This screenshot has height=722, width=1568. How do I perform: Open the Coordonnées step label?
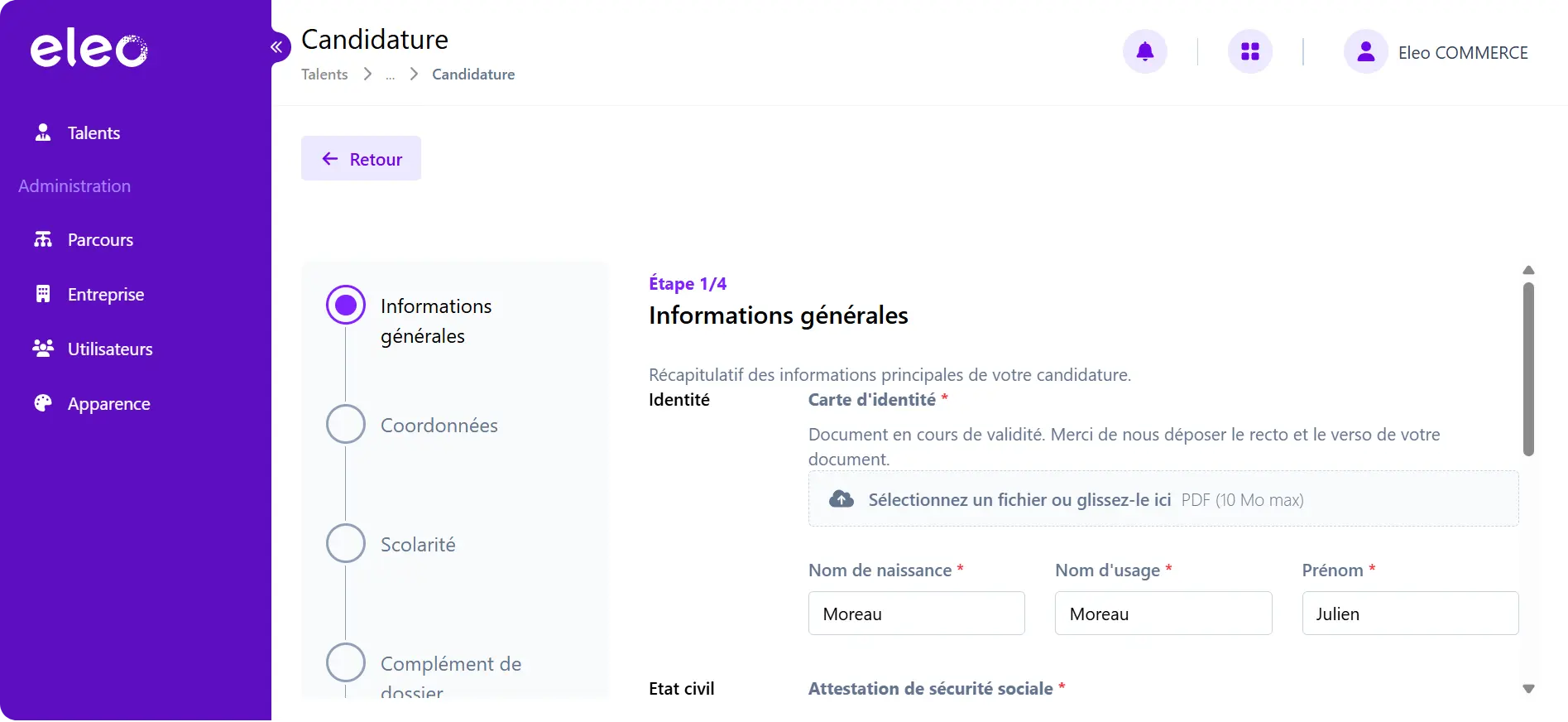tap(439, 426)
